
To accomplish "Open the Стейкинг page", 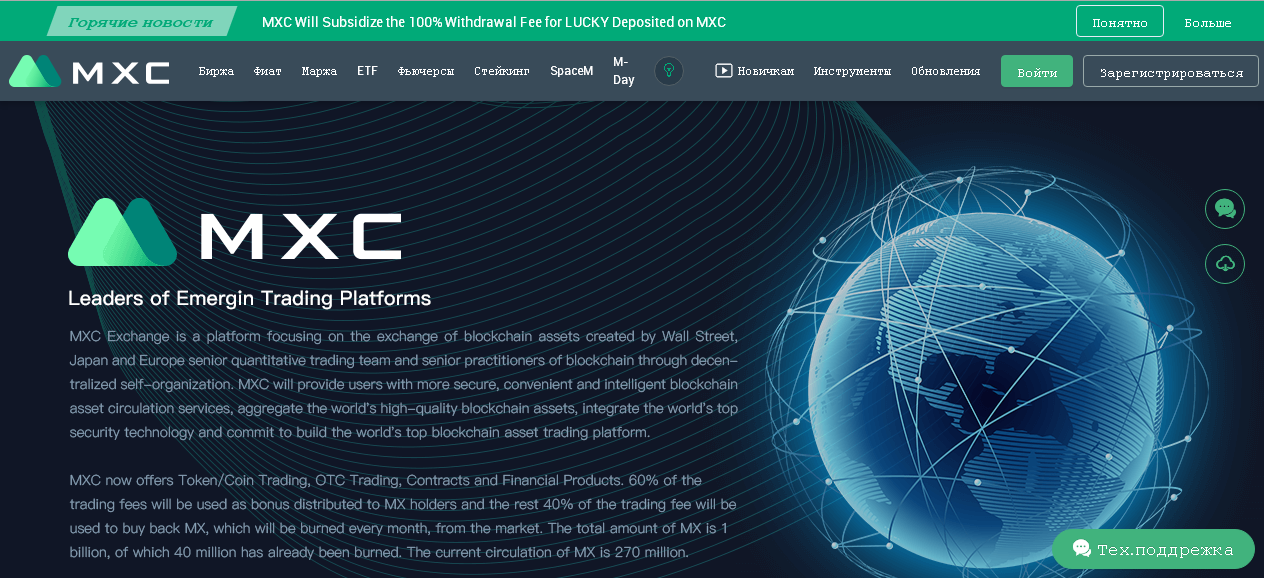I will coord(502,71).
